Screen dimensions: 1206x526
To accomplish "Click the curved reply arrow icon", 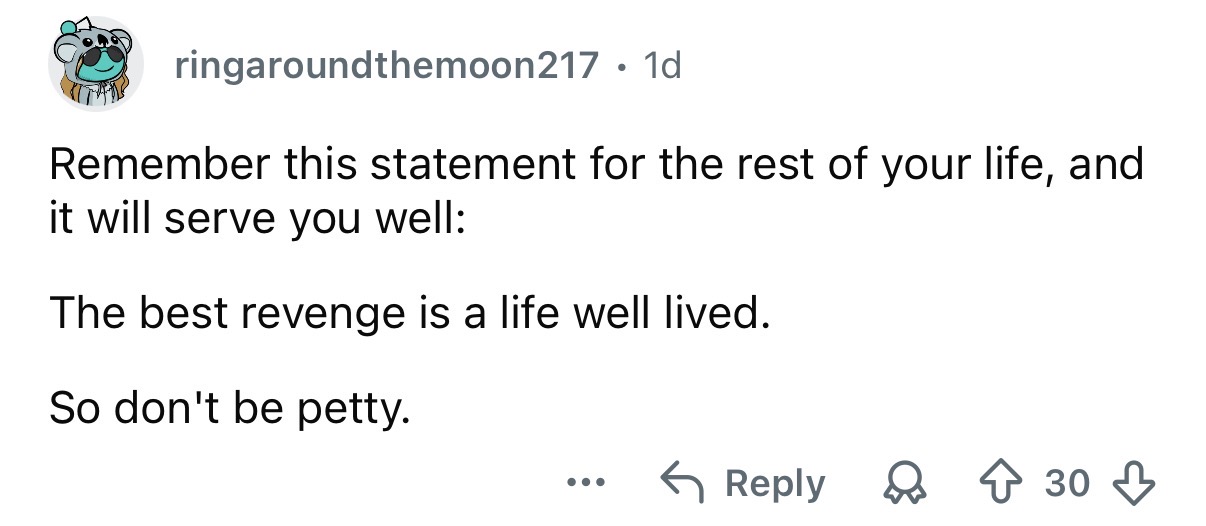I will pyautogui.click(x=683, y=483).
